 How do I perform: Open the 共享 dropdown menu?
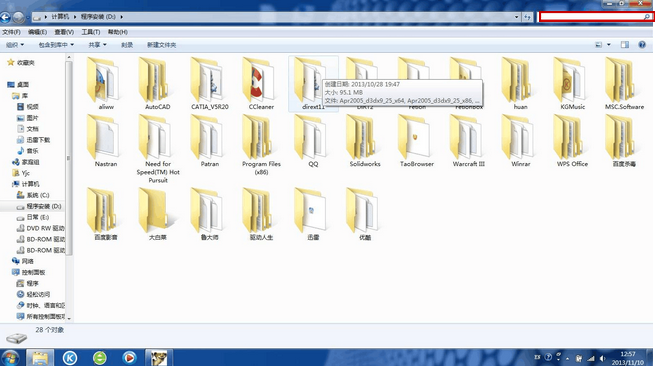[x=97, y=45]
